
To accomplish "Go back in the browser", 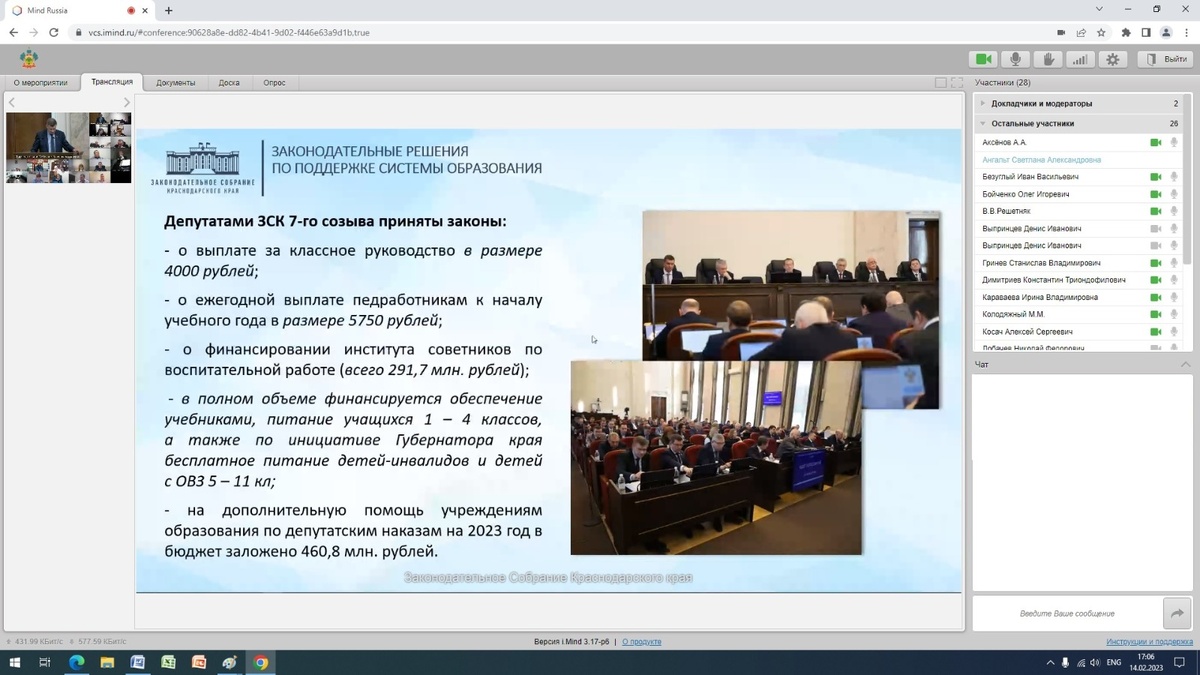I will pos(13,32).
